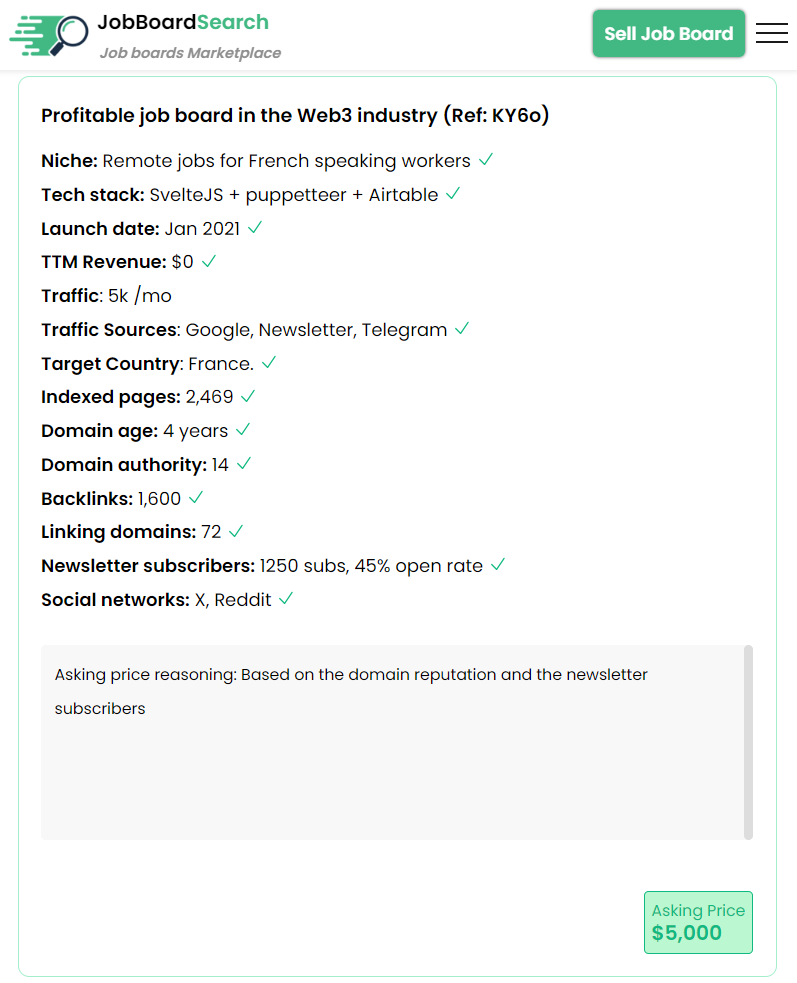
Task: Click the asking price reasoning scrollbar
Action: 748,742
